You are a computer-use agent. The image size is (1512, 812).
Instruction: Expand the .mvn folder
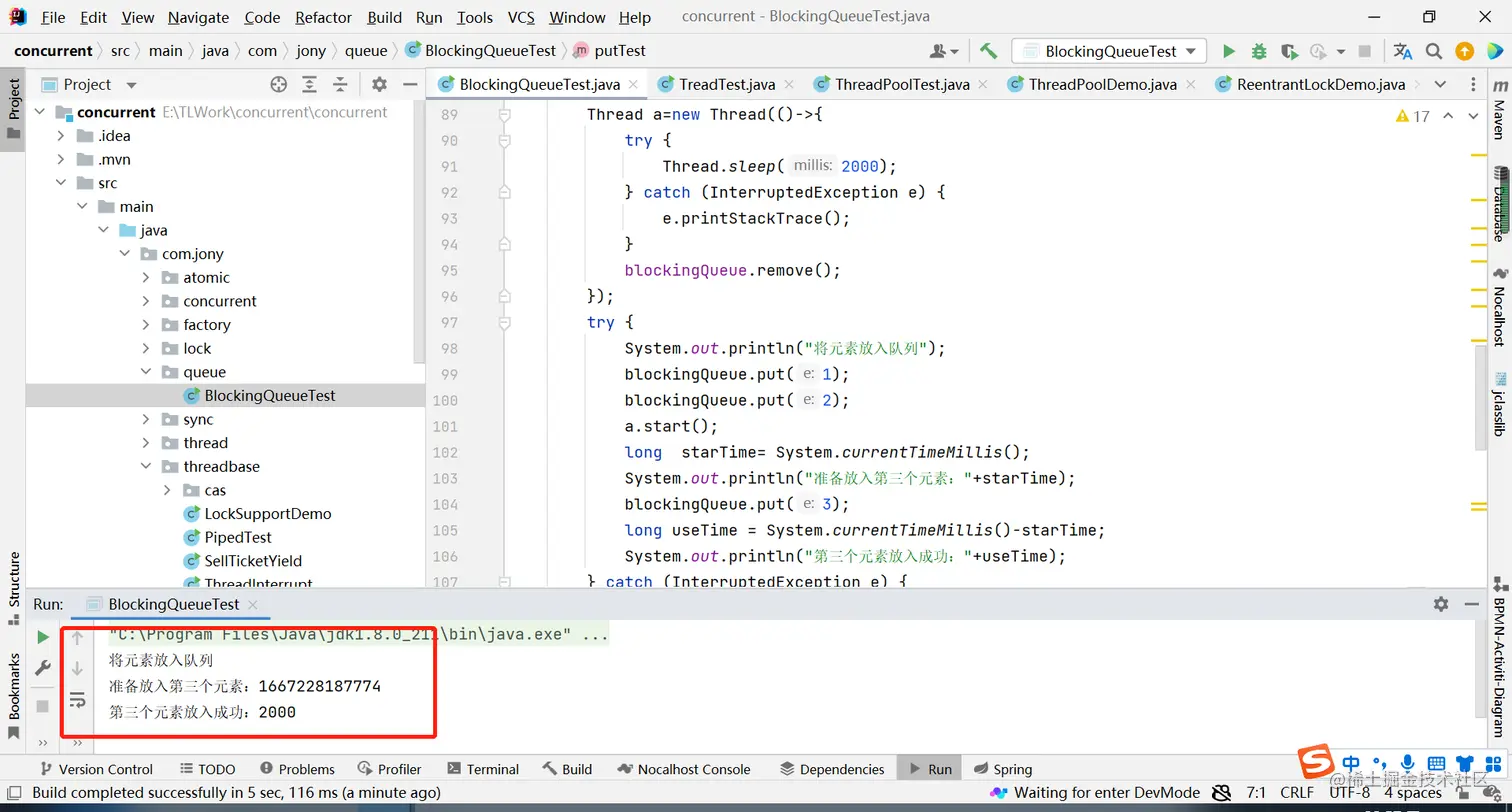tap(61, 160)
